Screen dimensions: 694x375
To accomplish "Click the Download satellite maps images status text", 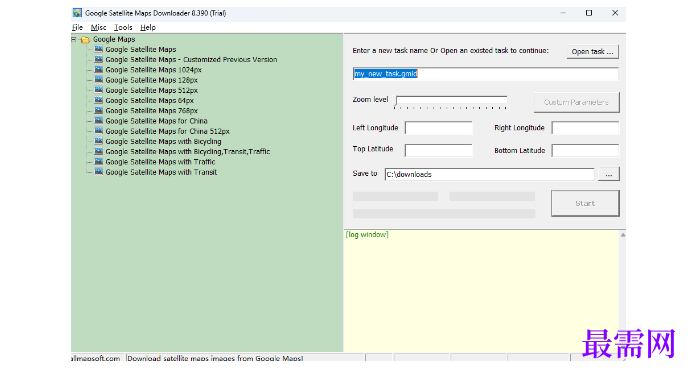I will 215,358.
